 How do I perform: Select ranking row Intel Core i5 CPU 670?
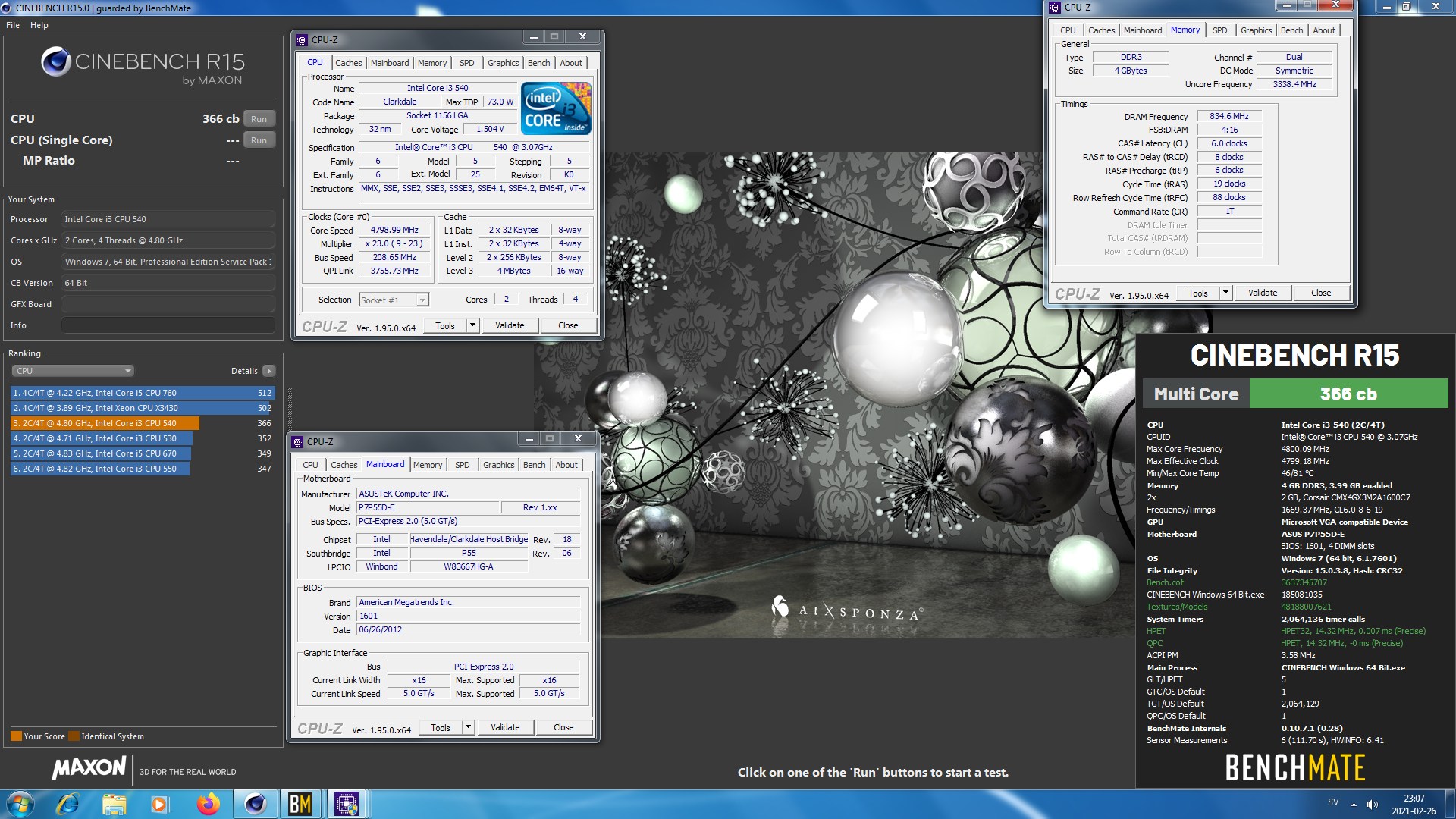[x=143, y=453]
